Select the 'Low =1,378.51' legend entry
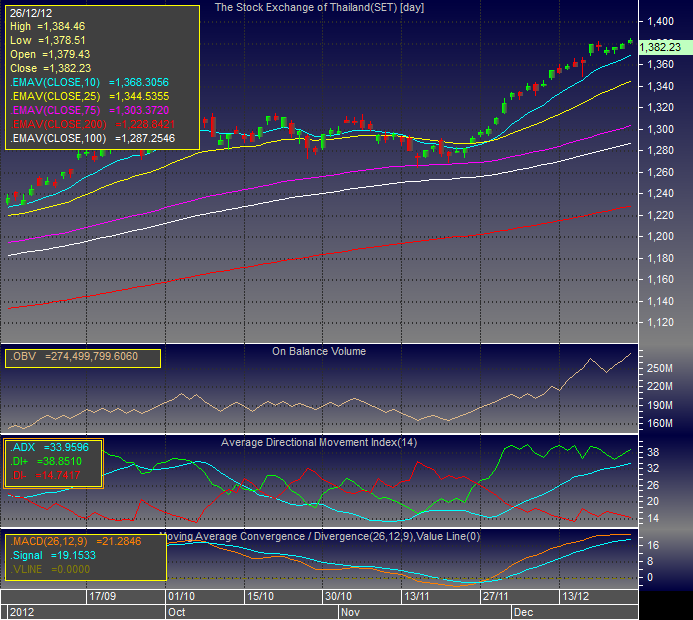The image size is (693, 620). tap(47, 40)
